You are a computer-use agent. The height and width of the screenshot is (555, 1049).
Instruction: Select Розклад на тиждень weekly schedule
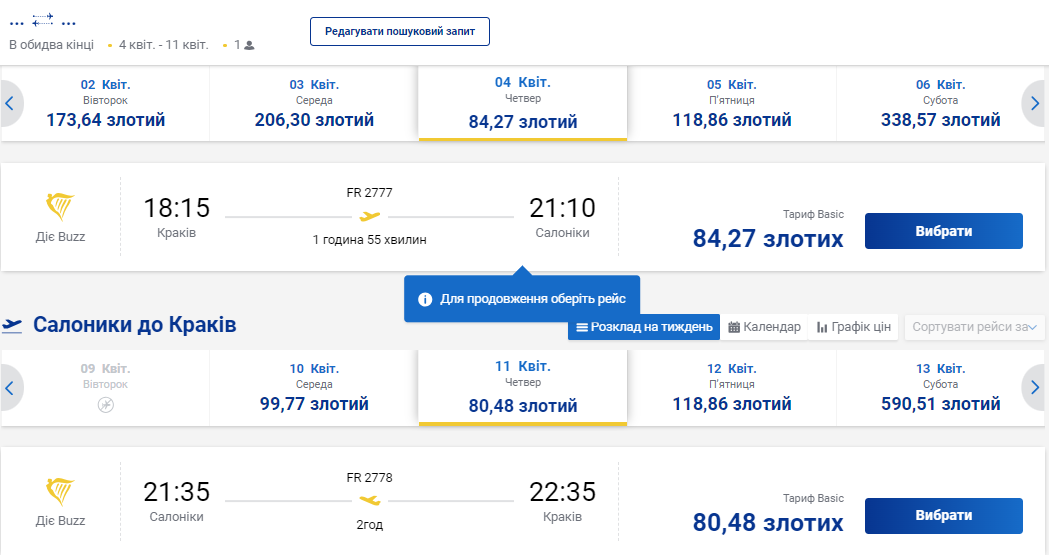coord(644,327)
